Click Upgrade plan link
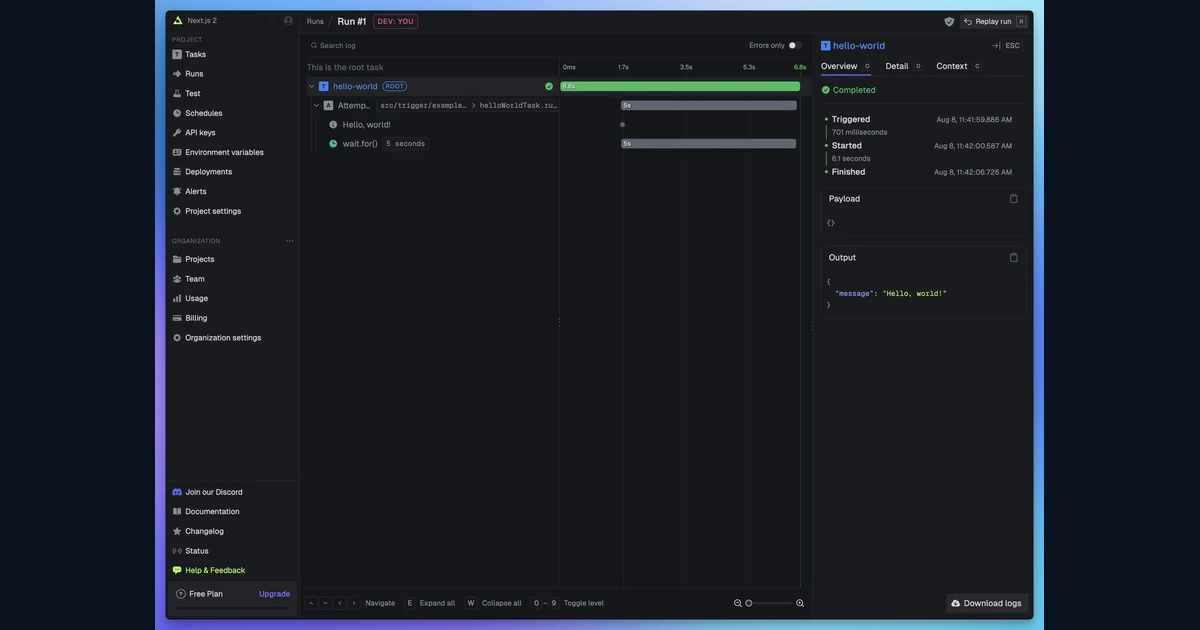1200x630 pixels. (x=274, y=594)
